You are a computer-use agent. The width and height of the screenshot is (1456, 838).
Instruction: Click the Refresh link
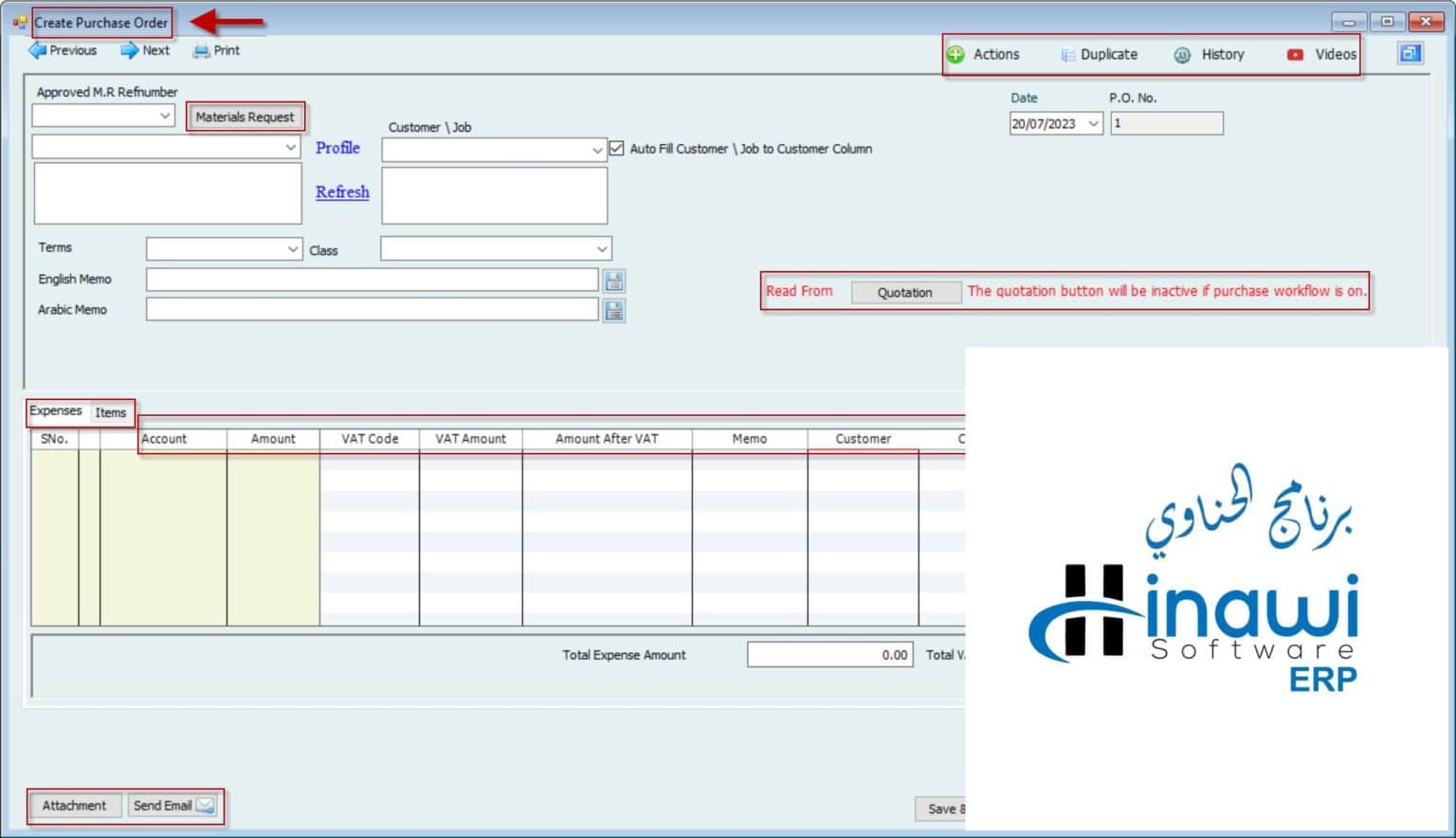click(x=342, y=191)
